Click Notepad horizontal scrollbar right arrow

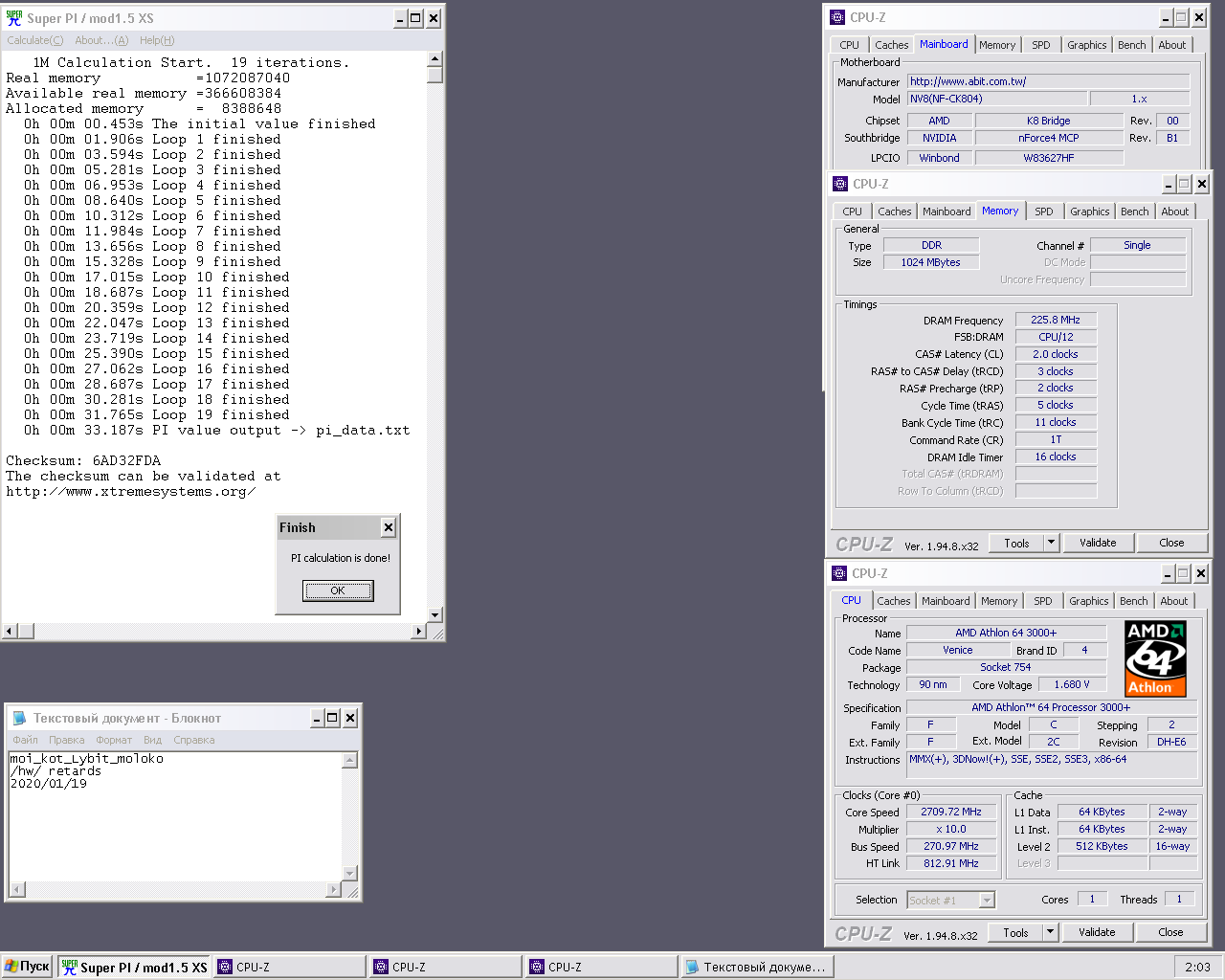point(334,890)
